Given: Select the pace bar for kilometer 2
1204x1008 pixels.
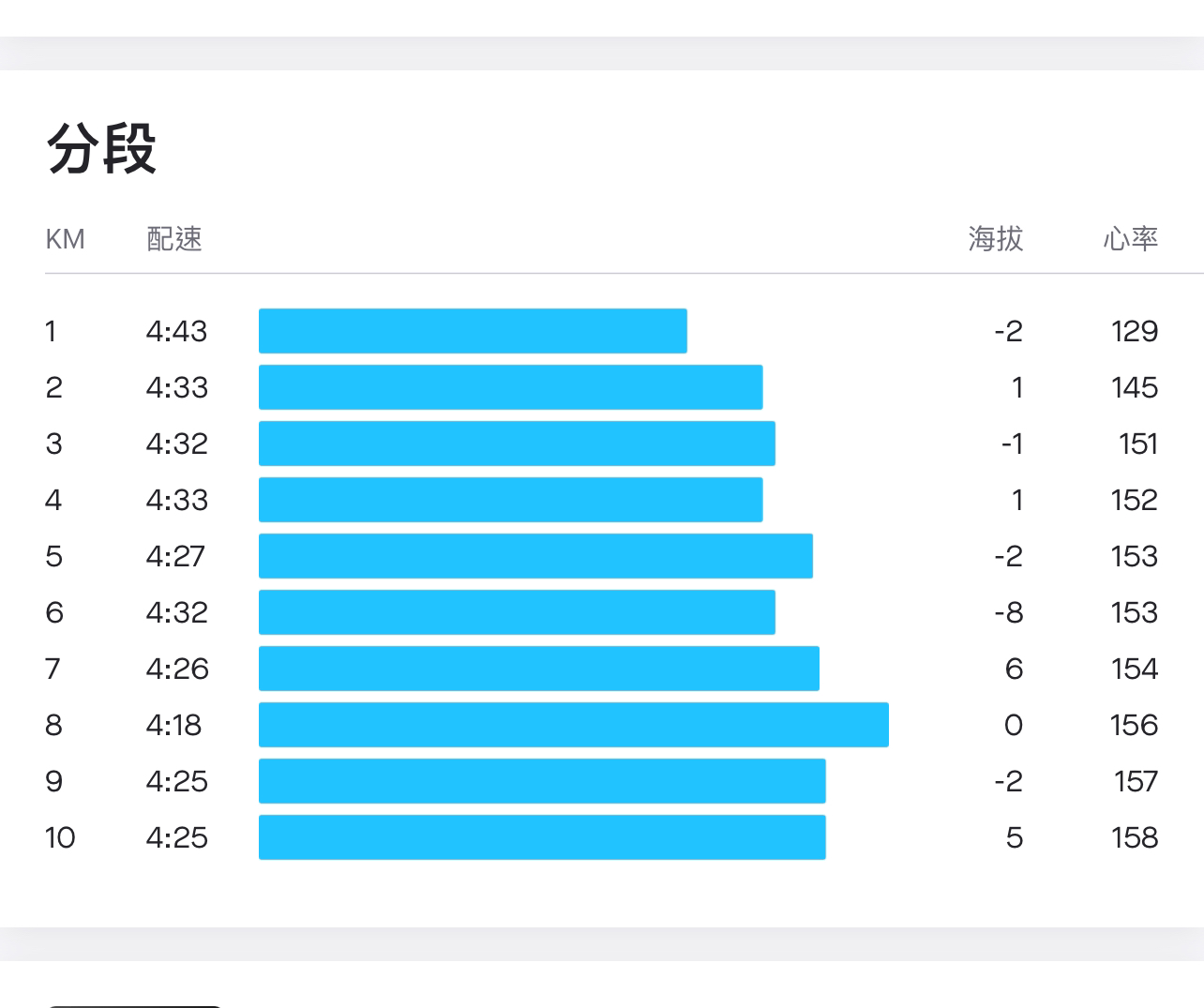Looking at the screenshot, I should [x=511, y=387].
